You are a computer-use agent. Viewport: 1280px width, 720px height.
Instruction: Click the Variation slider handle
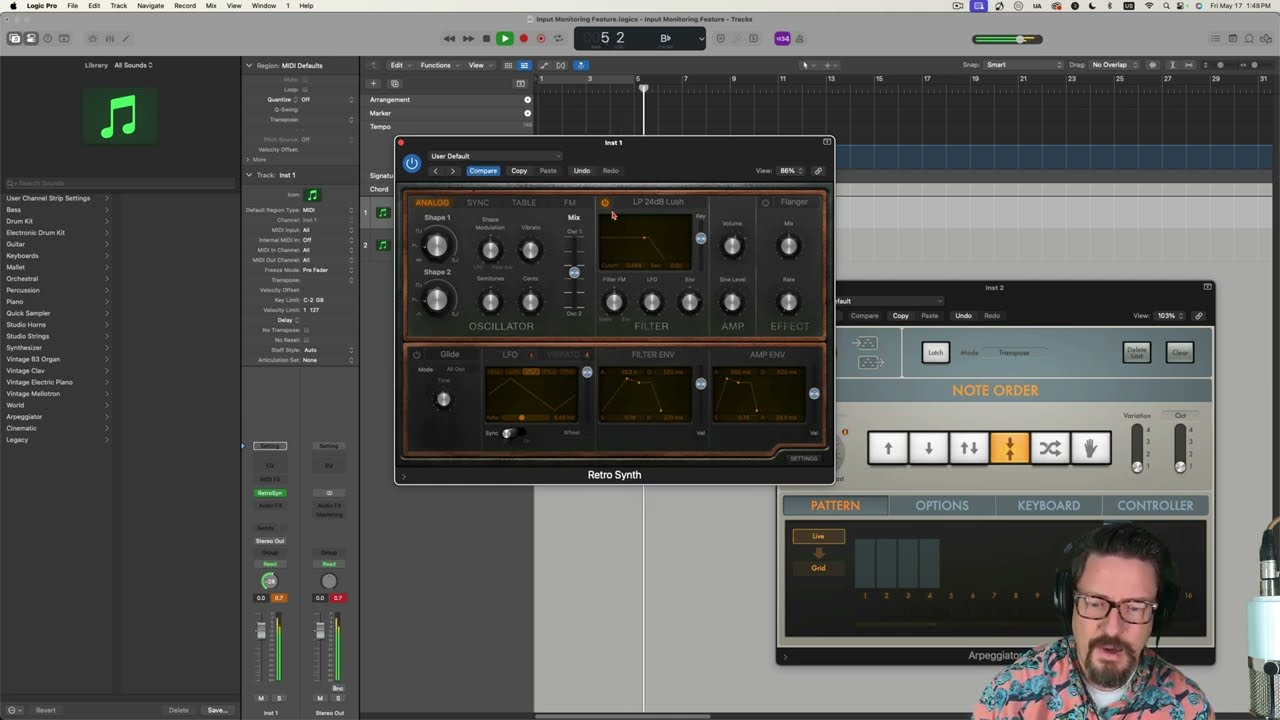click(1137, 466)
